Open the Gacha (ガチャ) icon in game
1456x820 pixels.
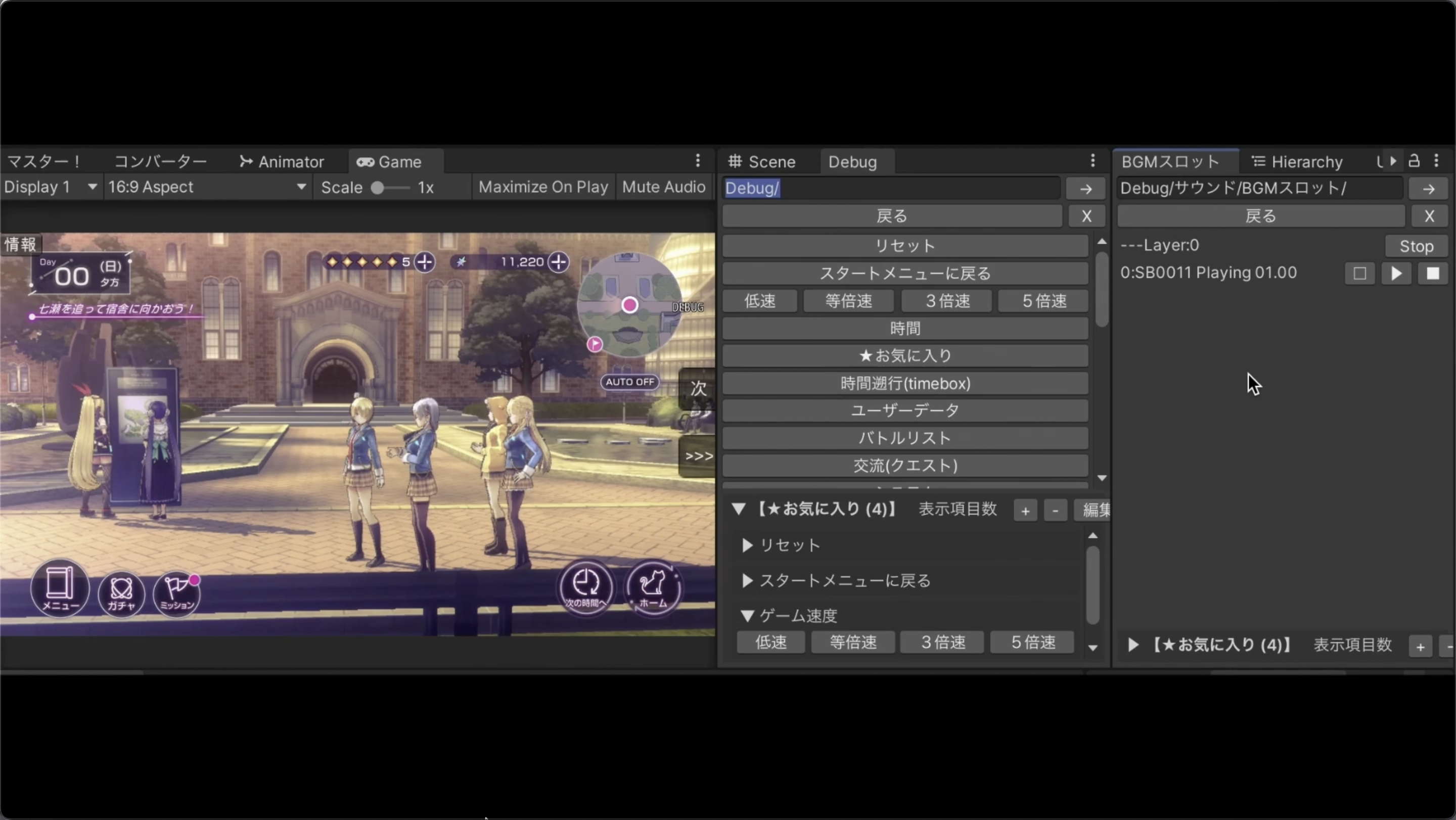point(121,593)
